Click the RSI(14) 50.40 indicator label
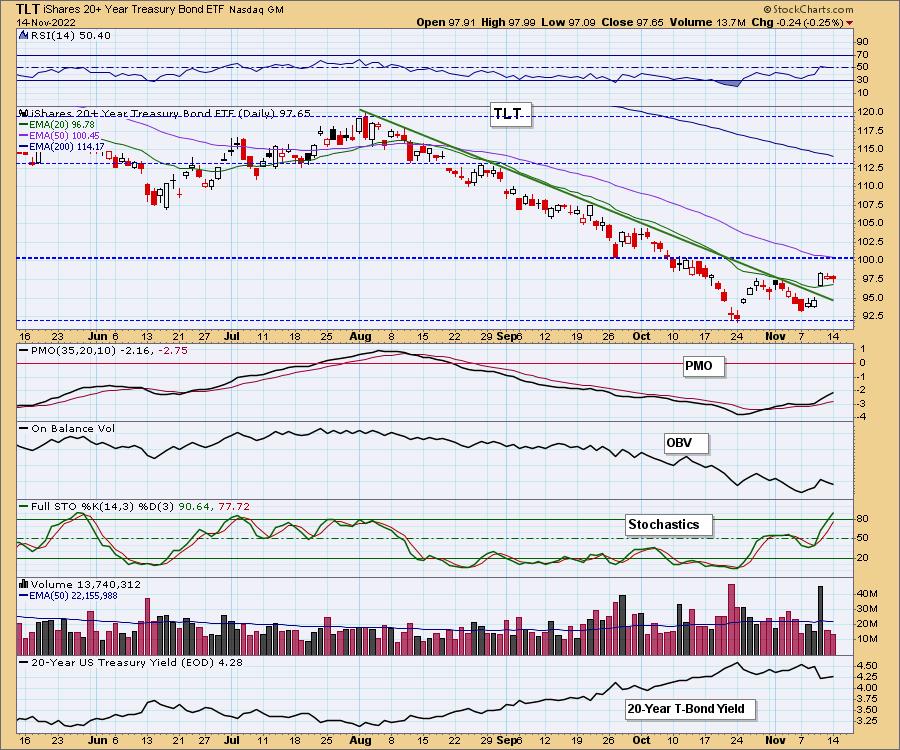 pos(70,35)
